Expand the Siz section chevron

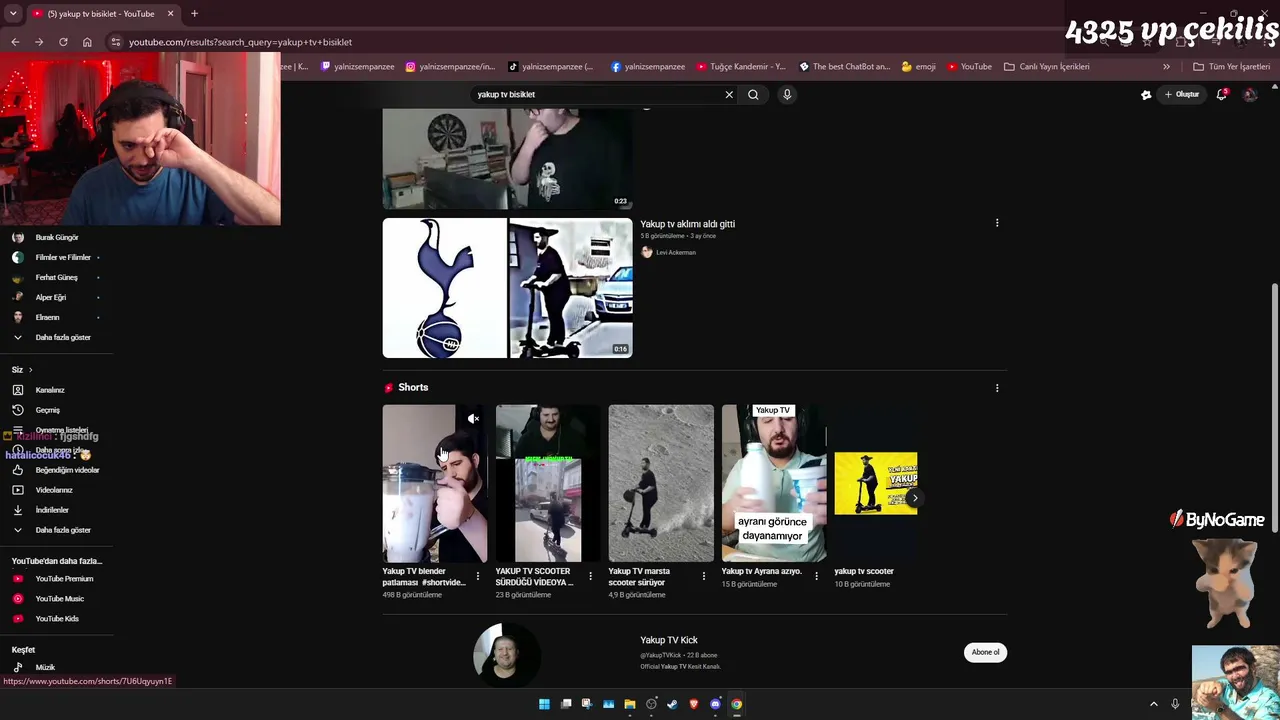[x=30, y=370]
